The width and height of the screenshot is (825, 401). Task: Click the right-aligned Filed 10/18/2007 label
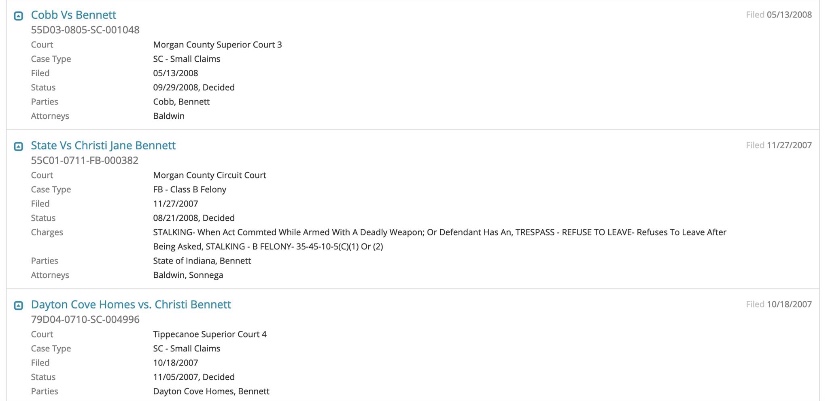779,304
